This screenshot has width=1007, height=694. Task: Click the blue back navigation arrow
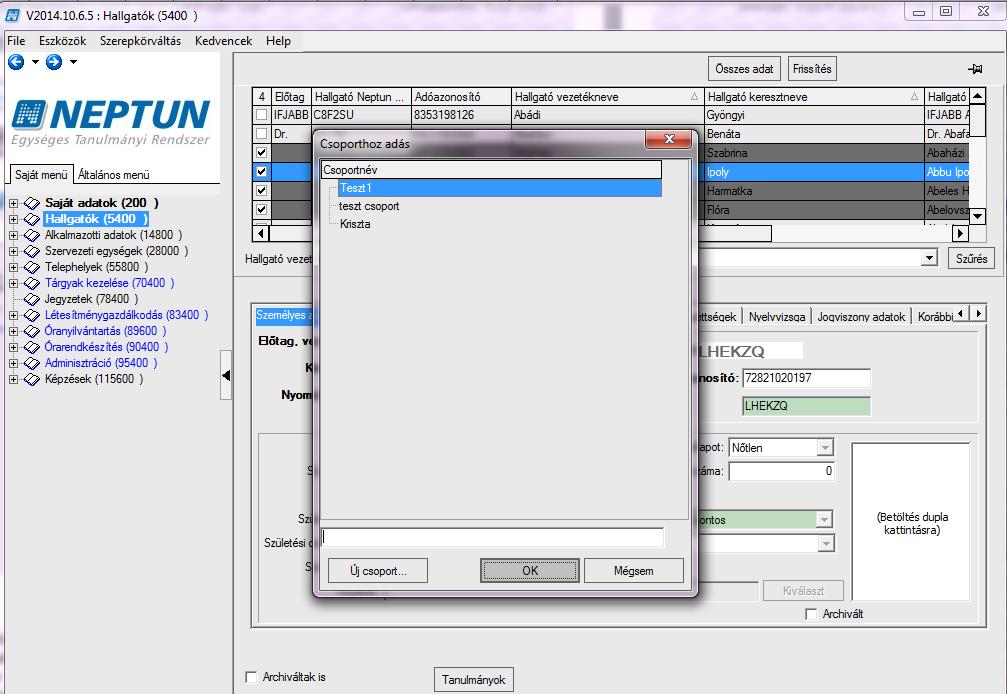tap(16, 62)
